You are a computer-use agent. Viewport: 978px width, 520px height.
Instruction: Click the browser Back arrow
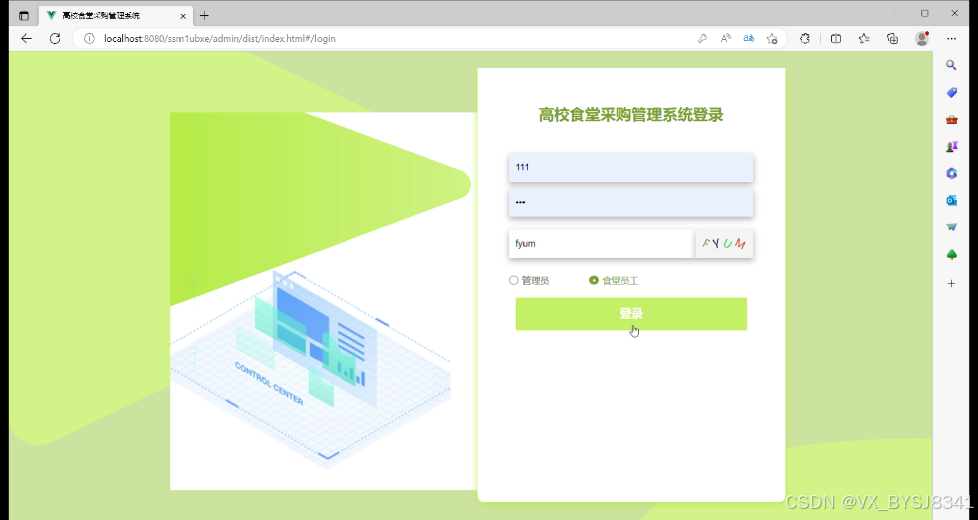point(26,39)
